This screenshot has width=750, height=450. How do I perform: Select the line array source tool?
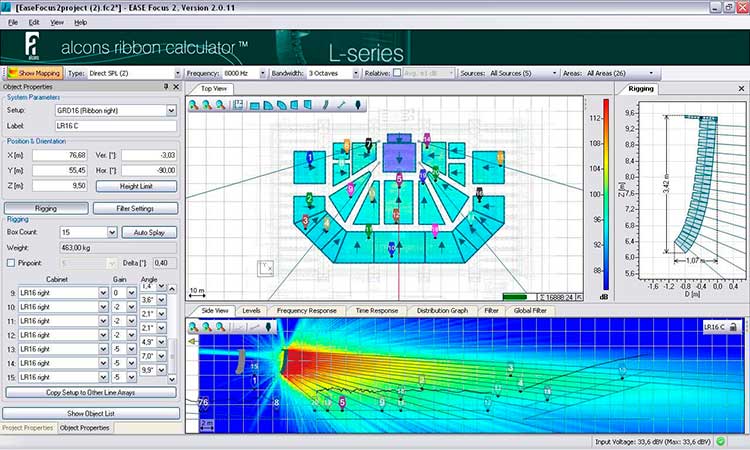pos(326,105)
